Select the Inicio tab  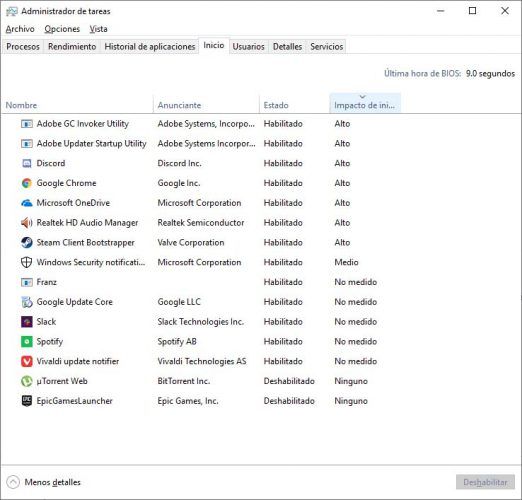click(214, 45)
